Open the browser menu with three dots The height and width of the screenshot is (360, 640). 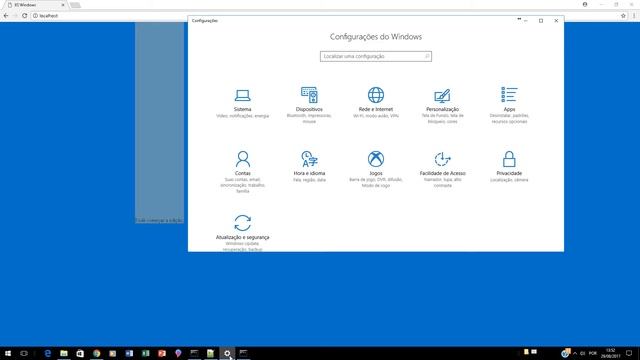point(634,16)
